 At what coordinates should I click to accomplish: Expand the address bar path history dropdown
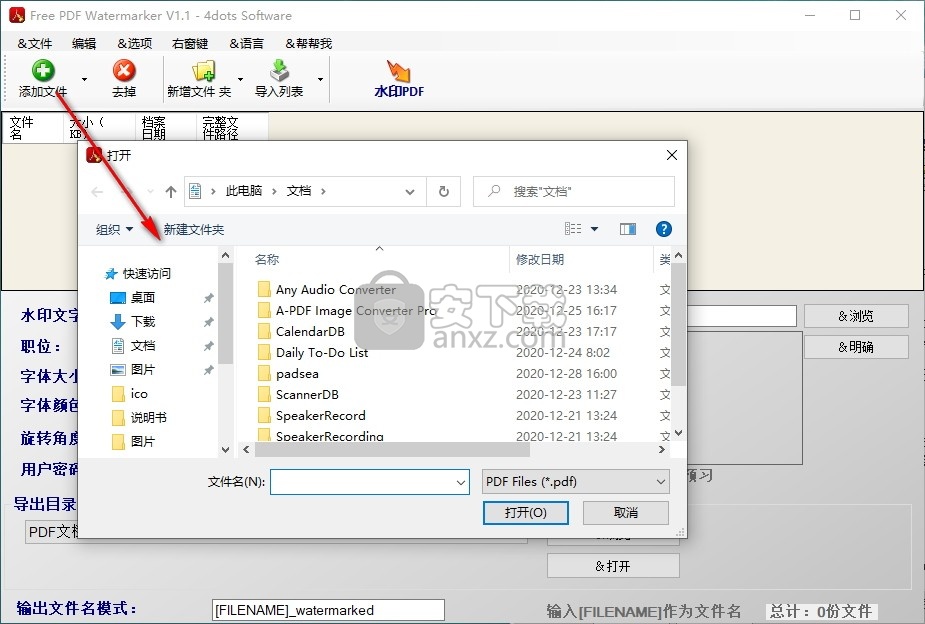(410, 192)
